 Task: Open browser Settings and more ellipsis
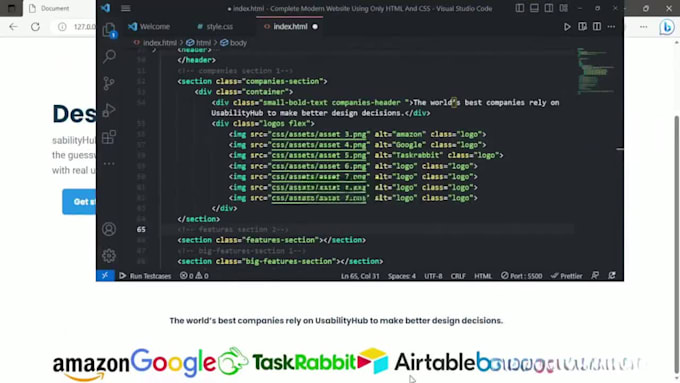644,27
